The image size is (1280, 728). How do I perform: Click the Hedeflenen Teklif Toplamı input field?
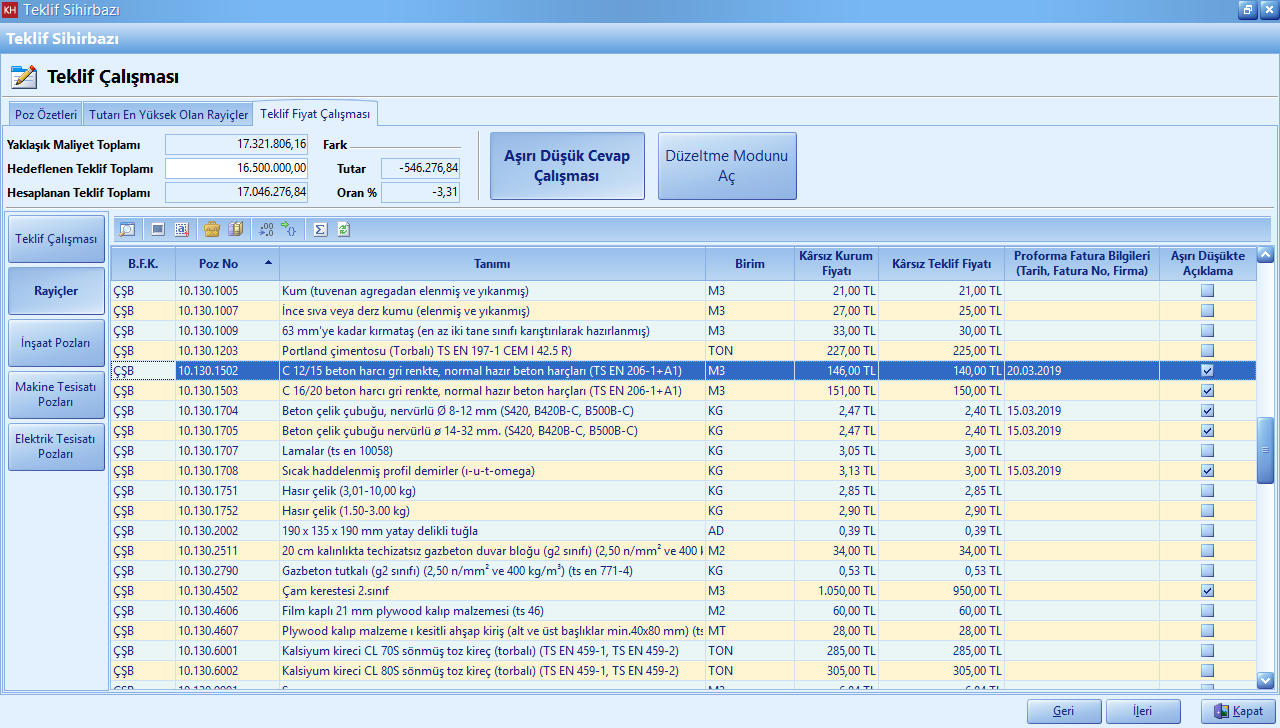[237, 168]
